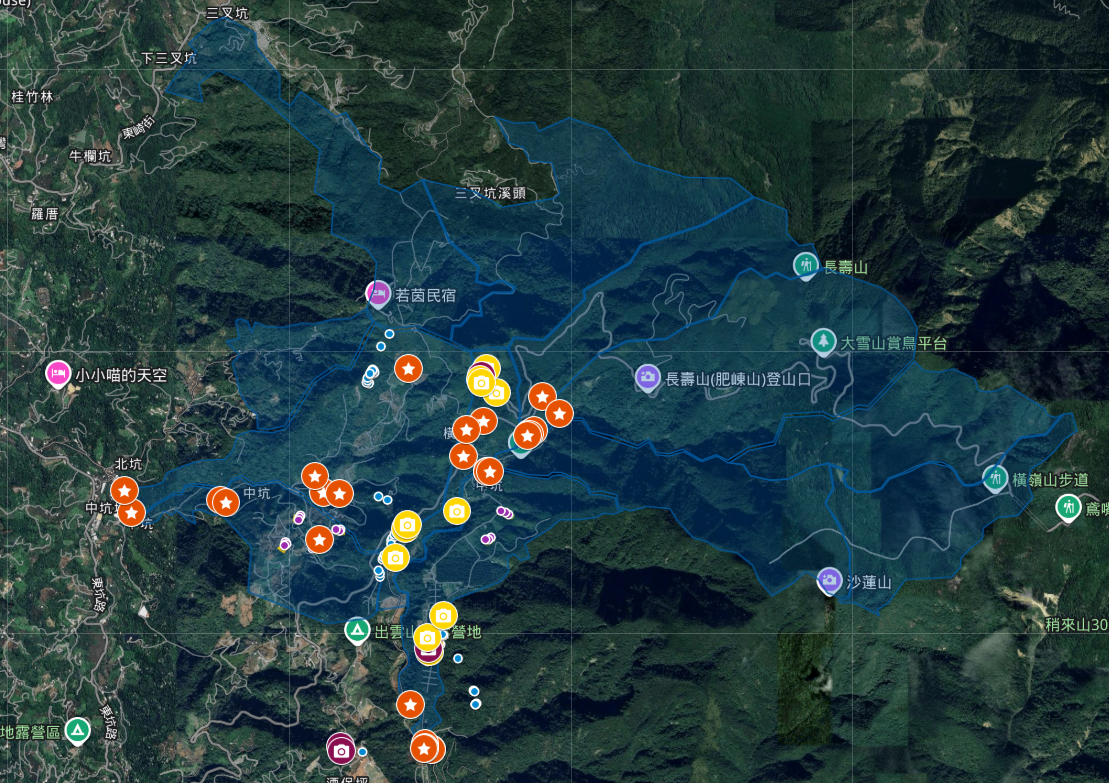Open the 長壽山 hiking marker
The image size is (1109, 783).
click(x=805, y=265)
